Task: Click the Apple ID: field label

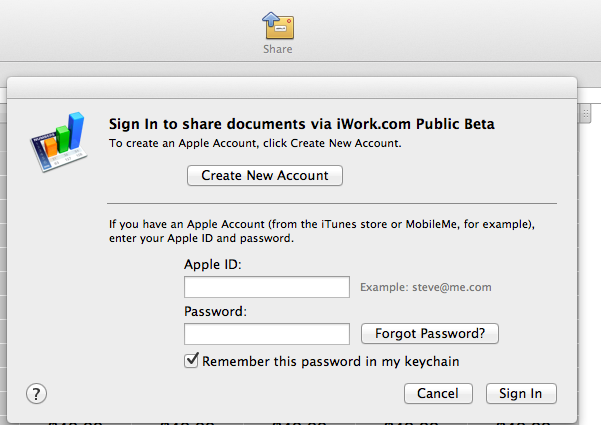Action: [x=213, y=264]
